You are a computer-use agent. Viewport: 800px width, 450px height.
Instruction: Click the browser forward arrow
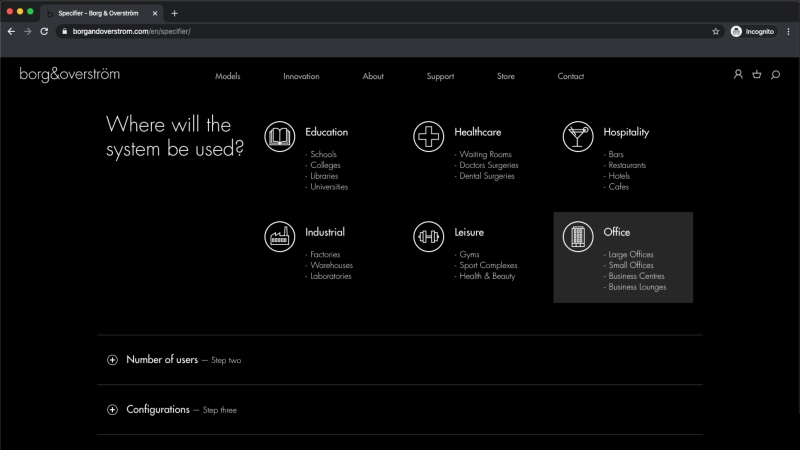coord(28,31)
